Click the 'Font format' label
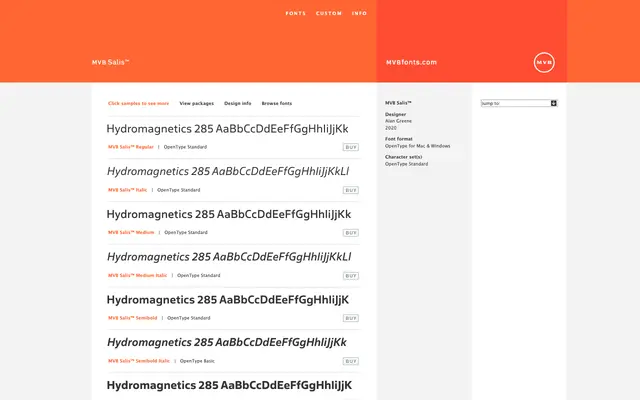640x400 pixels. click(399, 139)
